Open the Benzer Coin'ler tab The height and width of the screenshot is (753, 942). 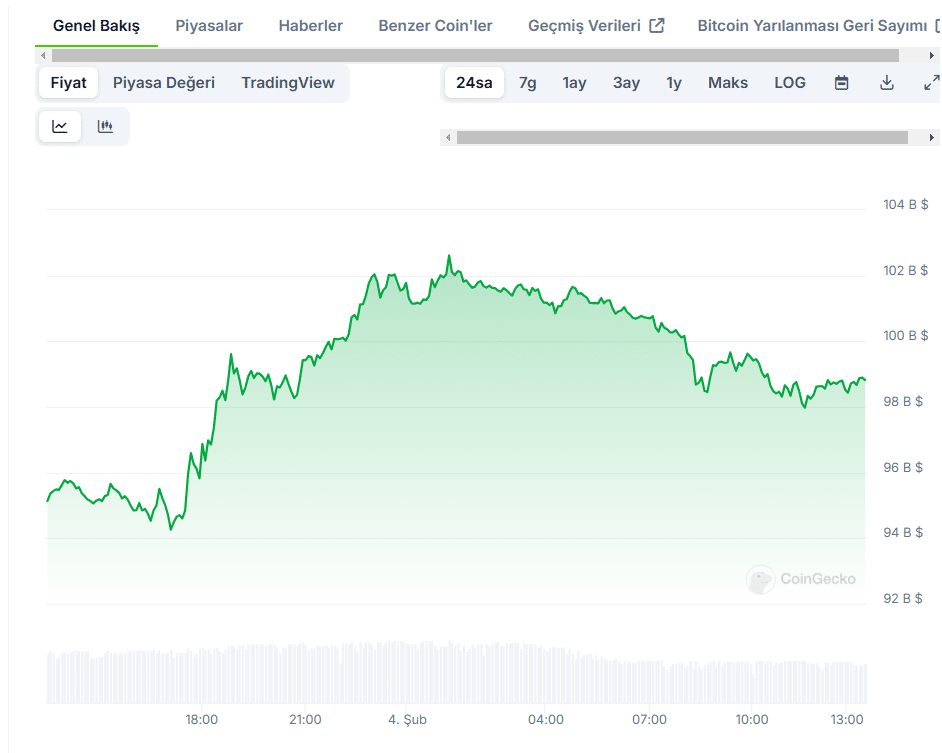click(435, 26)
